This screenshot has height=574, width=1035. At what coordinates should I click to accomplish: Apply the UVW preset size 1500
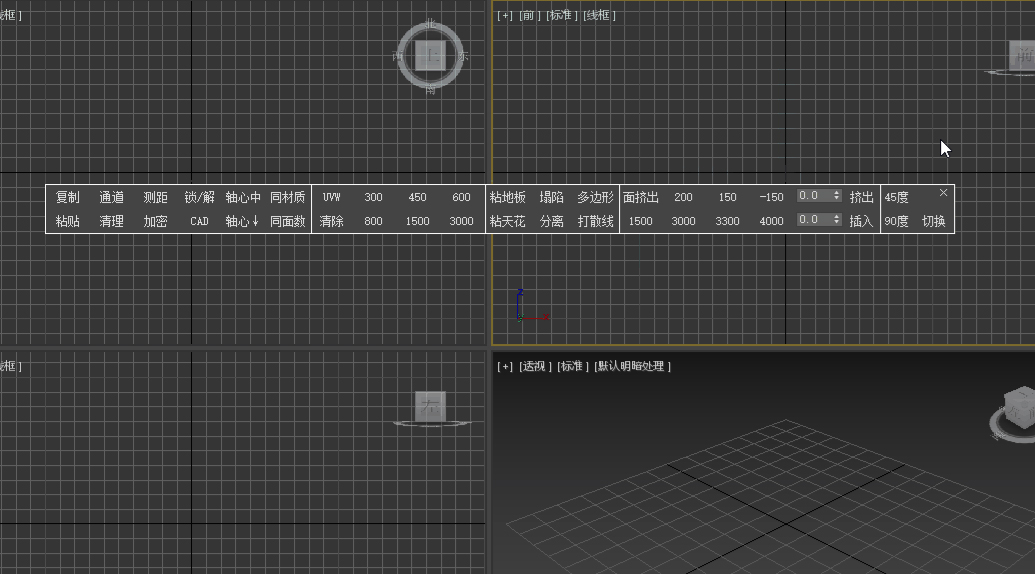417,221
